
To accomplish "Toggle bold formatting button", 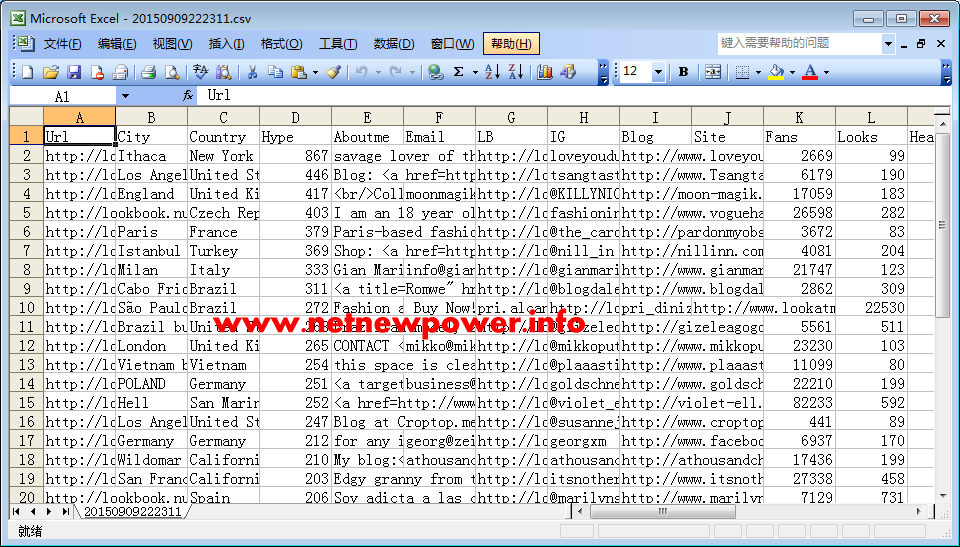I will tap(683, 72).
